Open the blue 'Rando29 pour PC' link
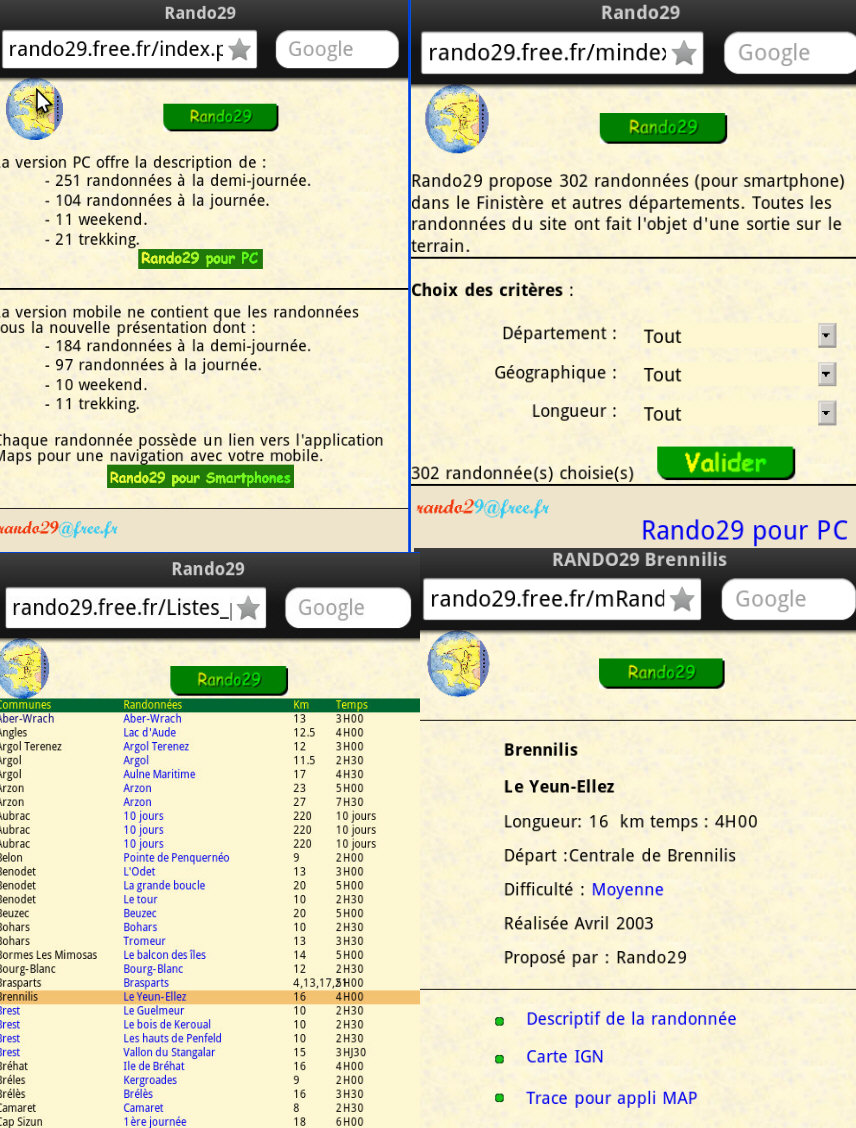This screenshot has width=856, height=1128. 745,531
